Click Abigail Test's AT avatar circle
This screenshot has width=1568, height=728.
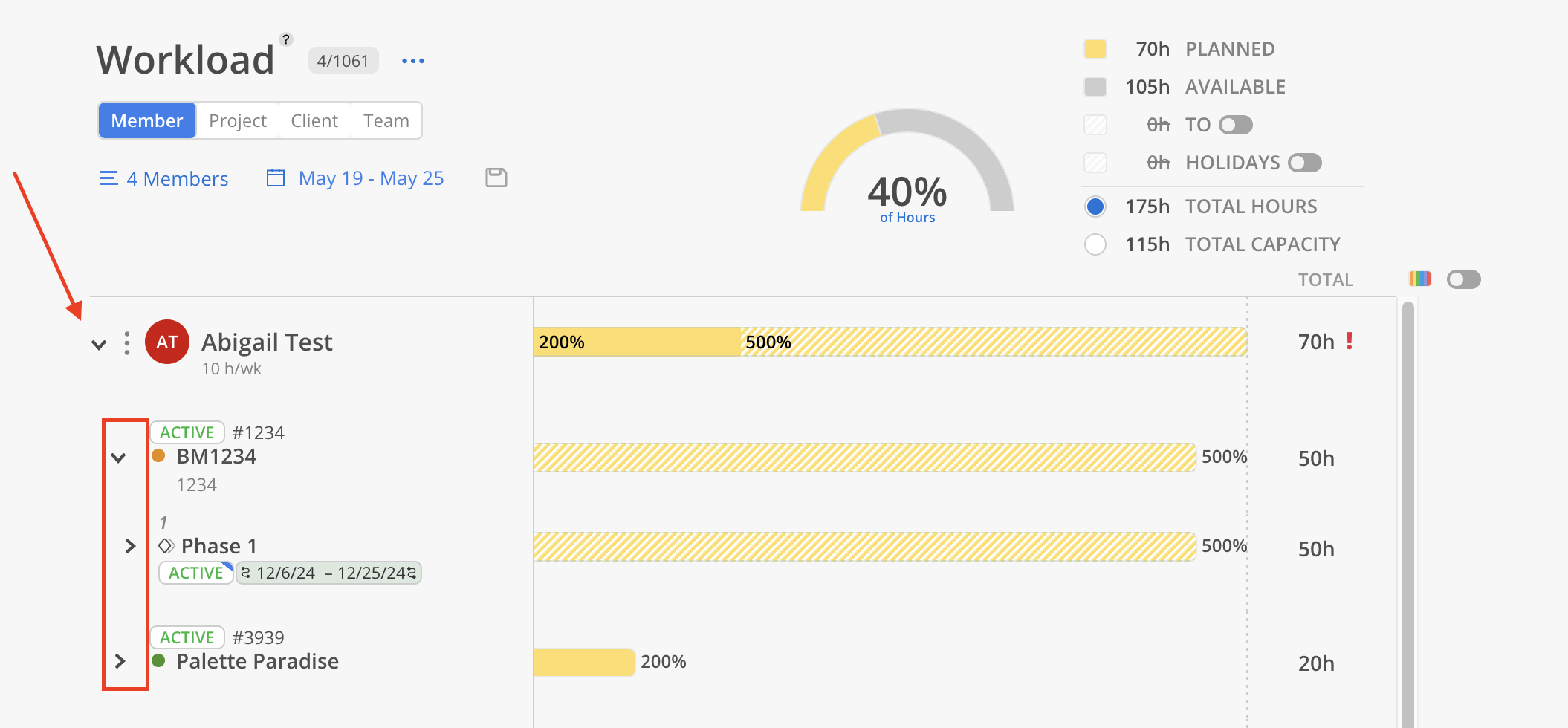tap(166, 342)
